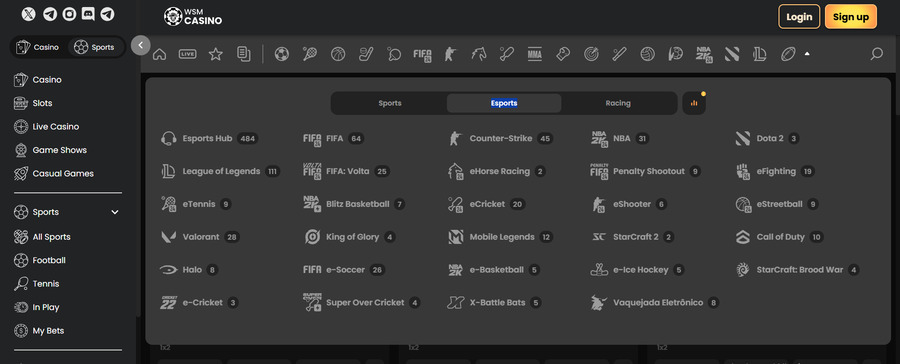Screen dimensions: 900x364
Task: Switch to the Racing tab
Action: point(618,103)
